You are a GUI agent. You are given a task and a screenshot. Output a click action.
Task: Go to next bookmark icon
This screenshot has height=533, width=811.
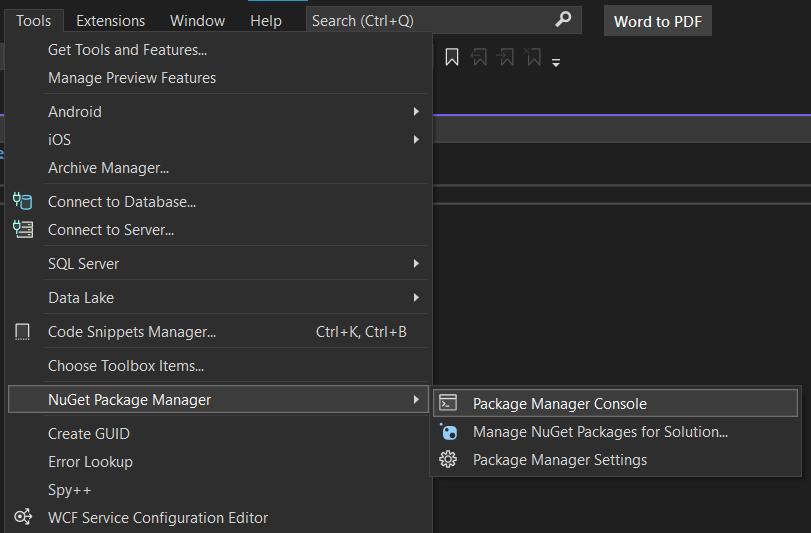[505, 57]
